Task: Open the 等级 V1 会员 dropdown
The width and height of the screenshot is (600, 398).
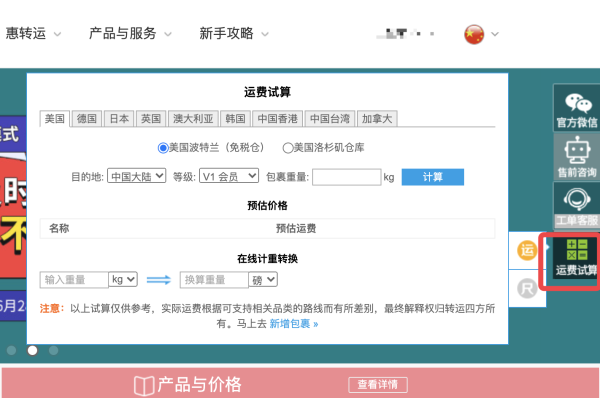Action: 229,176
